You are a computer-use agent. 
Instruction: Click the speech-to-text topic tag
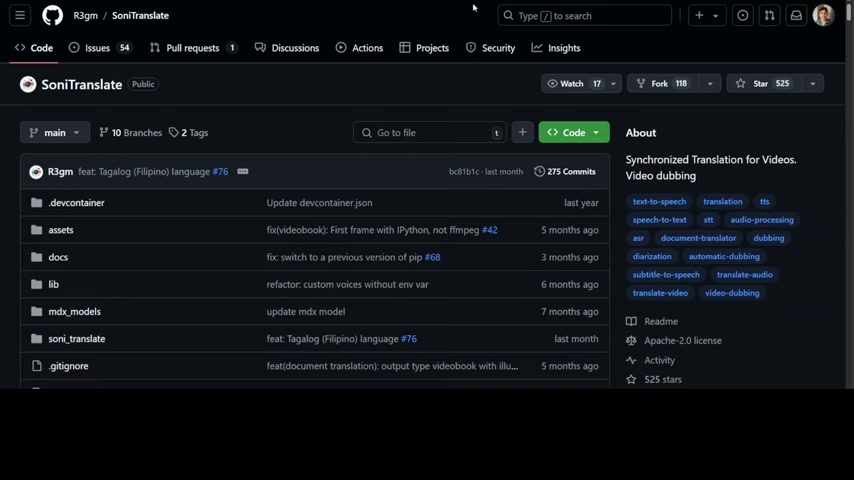tap(660, 220)
